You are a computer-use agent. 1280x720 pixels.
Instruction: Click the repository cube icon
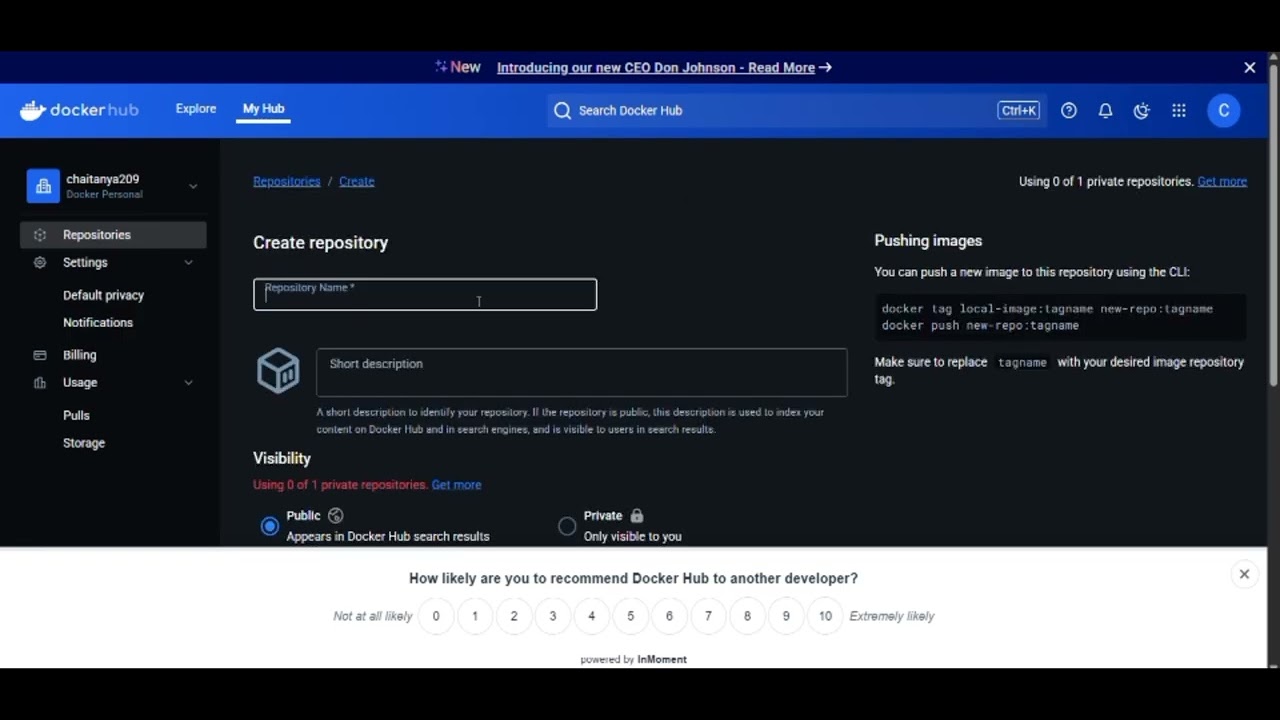(278, 371)
